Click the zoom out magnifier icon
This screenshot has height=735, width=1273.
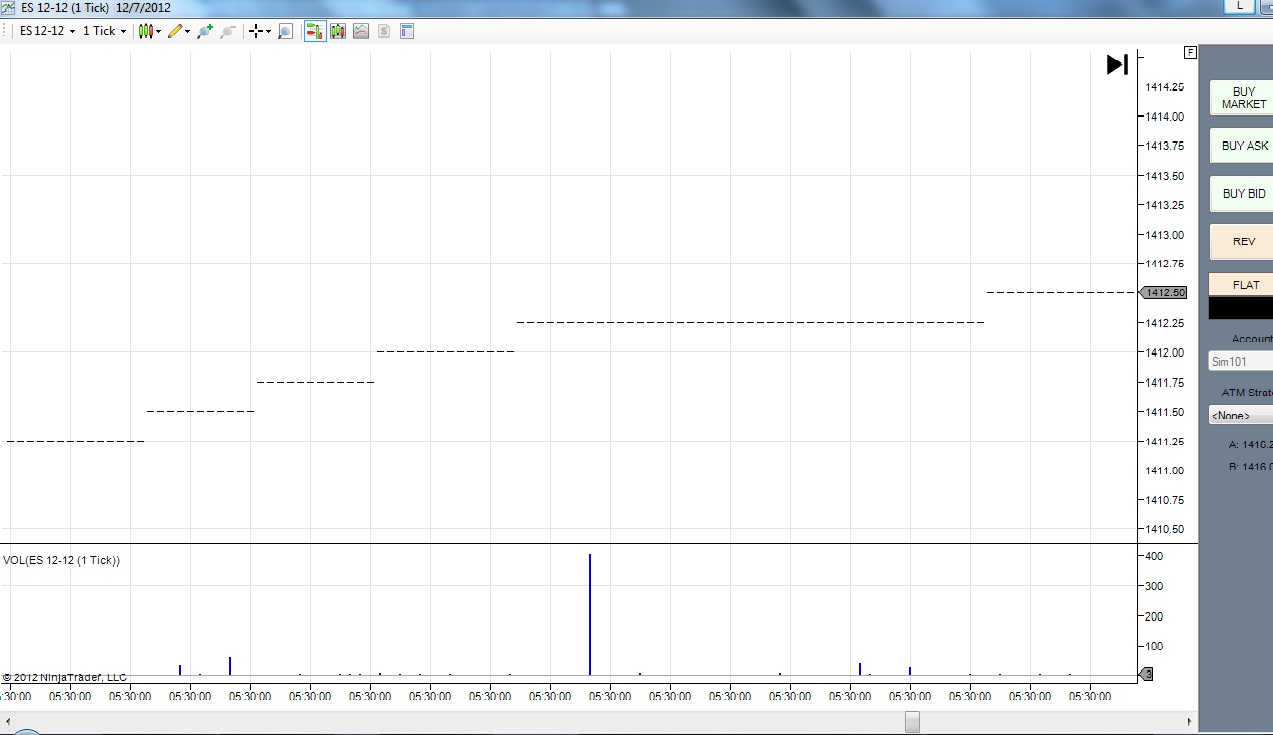pyautogui.click(x=227, y=31)
